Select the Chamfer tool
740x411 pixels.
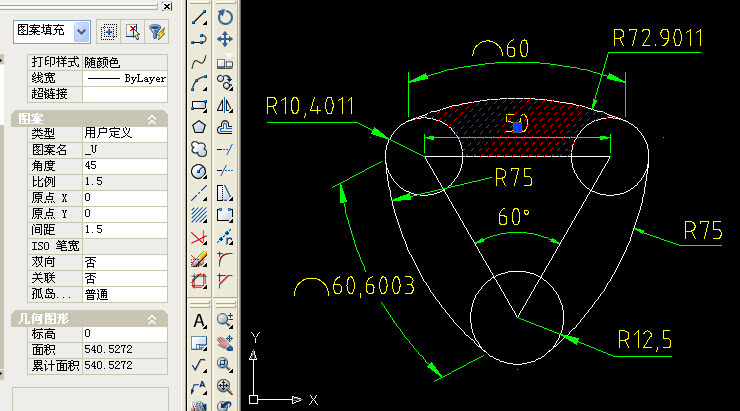(225, 281)
